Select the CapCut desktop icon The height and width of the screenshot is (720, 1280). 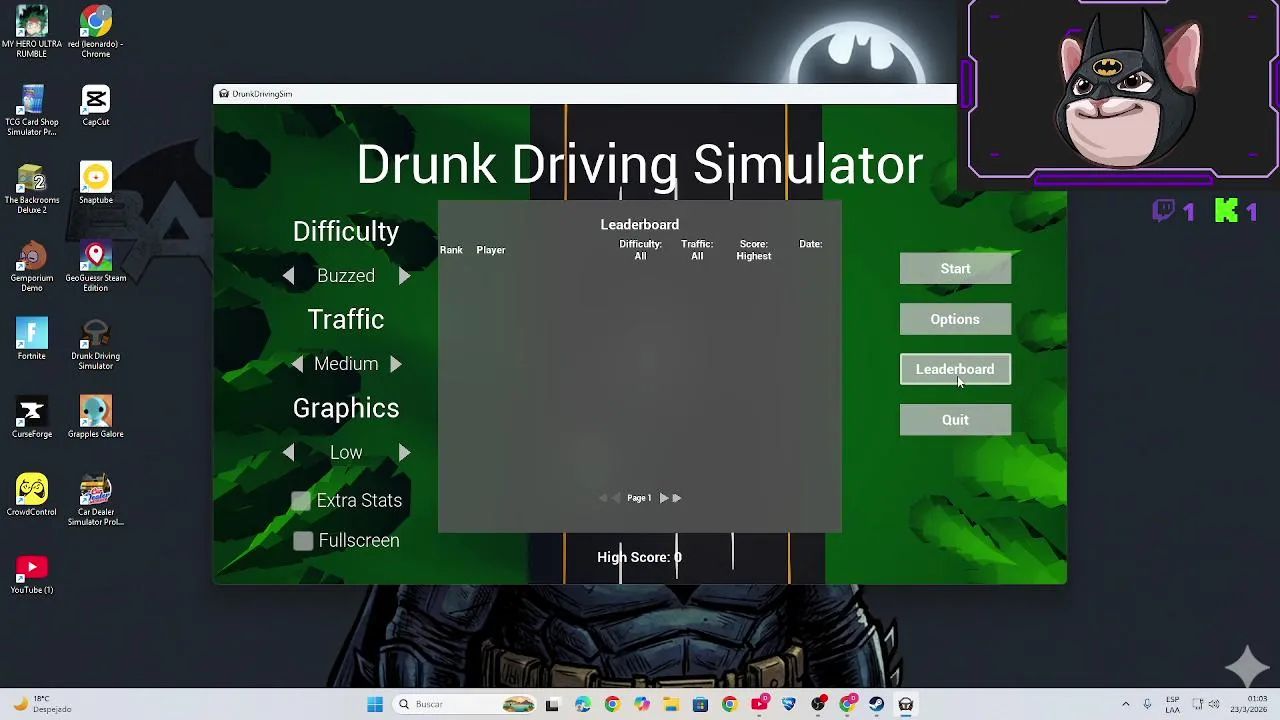(96, 106)
